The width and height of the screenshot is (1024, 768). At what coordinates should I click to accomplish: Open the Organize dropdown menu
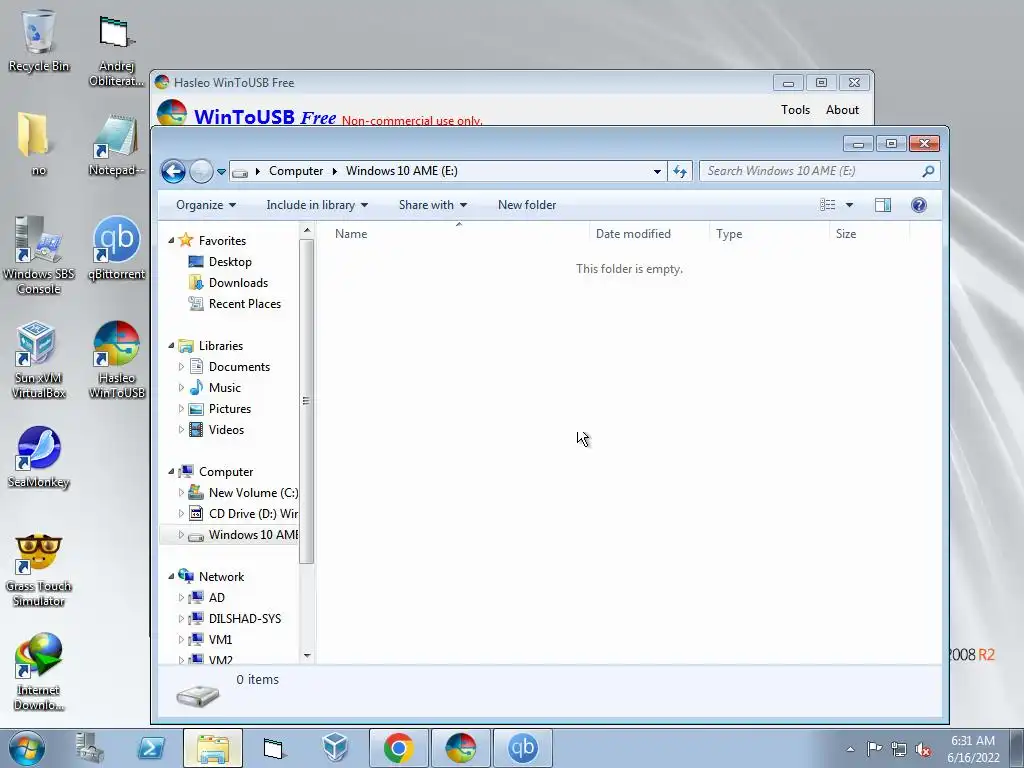point(206,205)
